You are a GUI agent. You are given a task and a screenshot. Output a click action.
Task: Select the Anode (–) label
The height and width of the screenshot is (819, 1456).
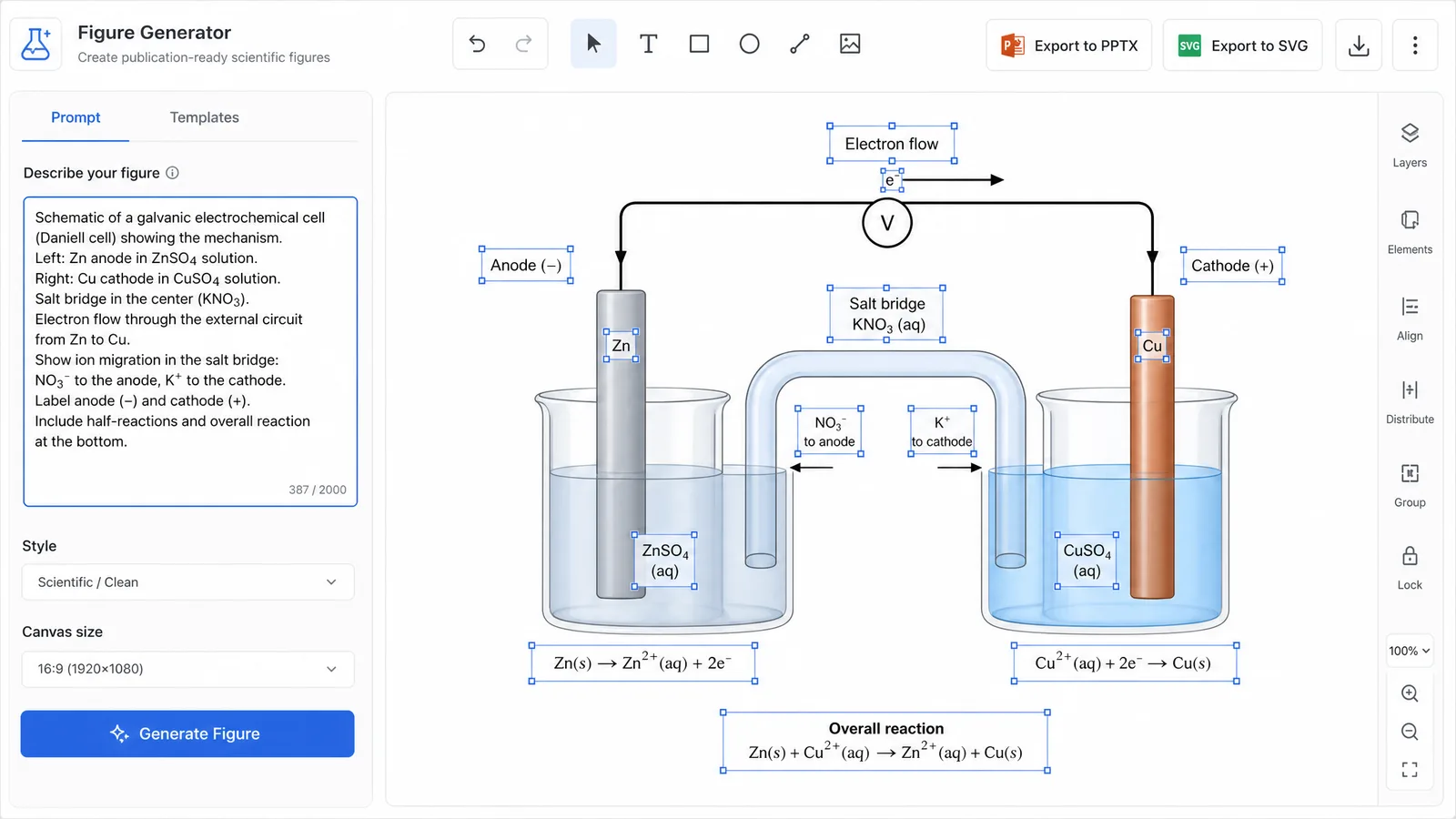point(526,265)
